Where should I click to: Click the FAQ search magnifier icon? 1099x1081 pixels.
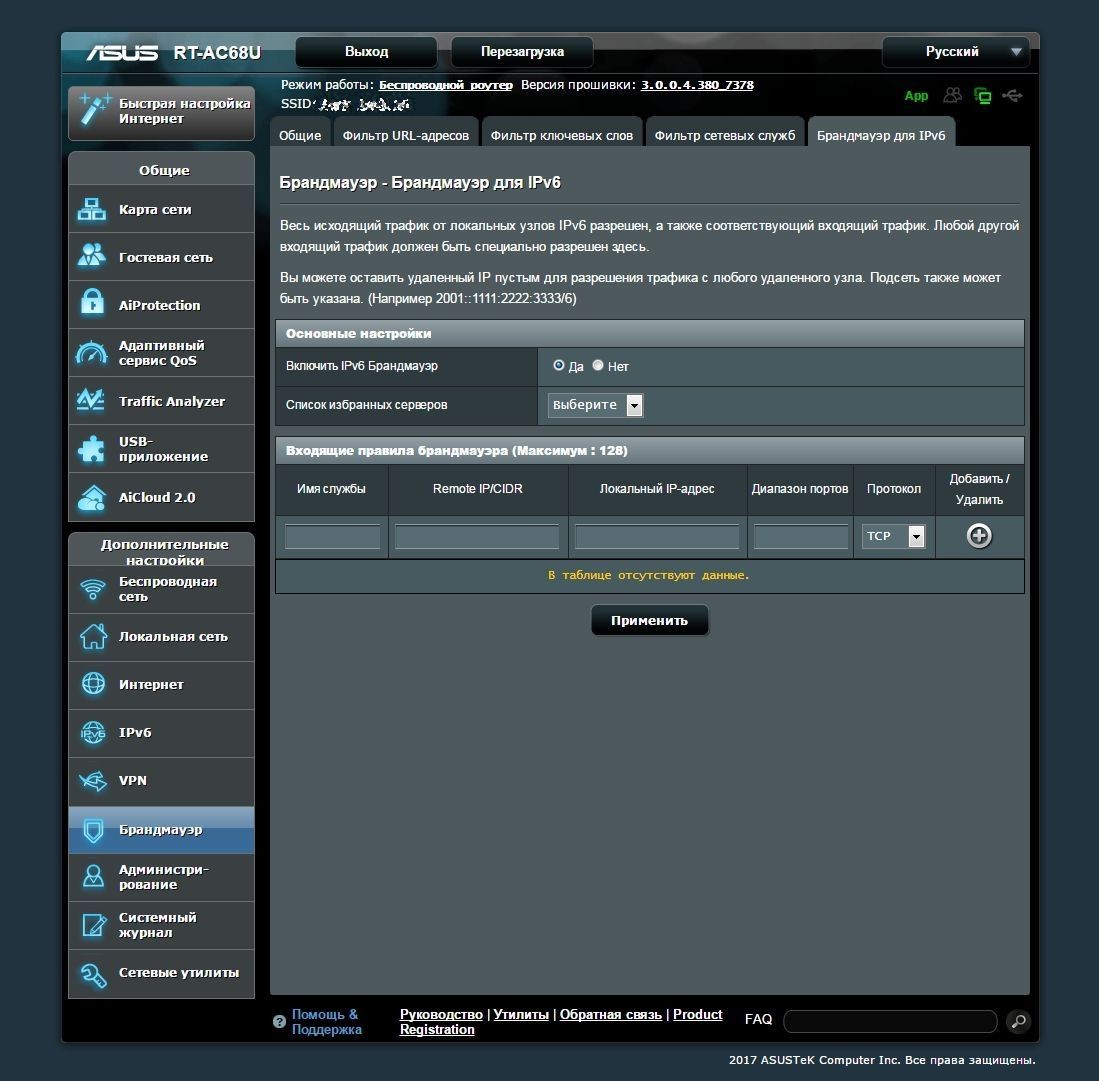[x=1018, y=1021]
